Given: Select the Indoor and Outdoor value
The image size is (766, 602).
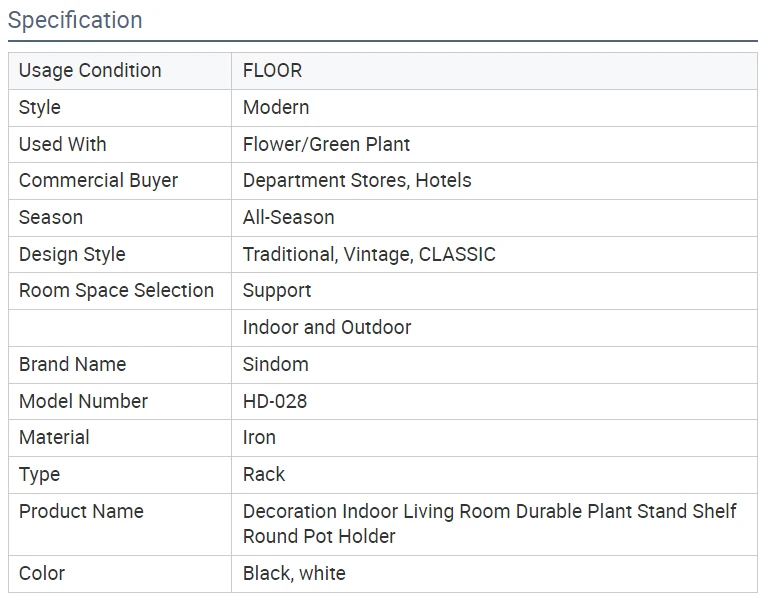Looking at the screenshot, I should tap(327, 327).
